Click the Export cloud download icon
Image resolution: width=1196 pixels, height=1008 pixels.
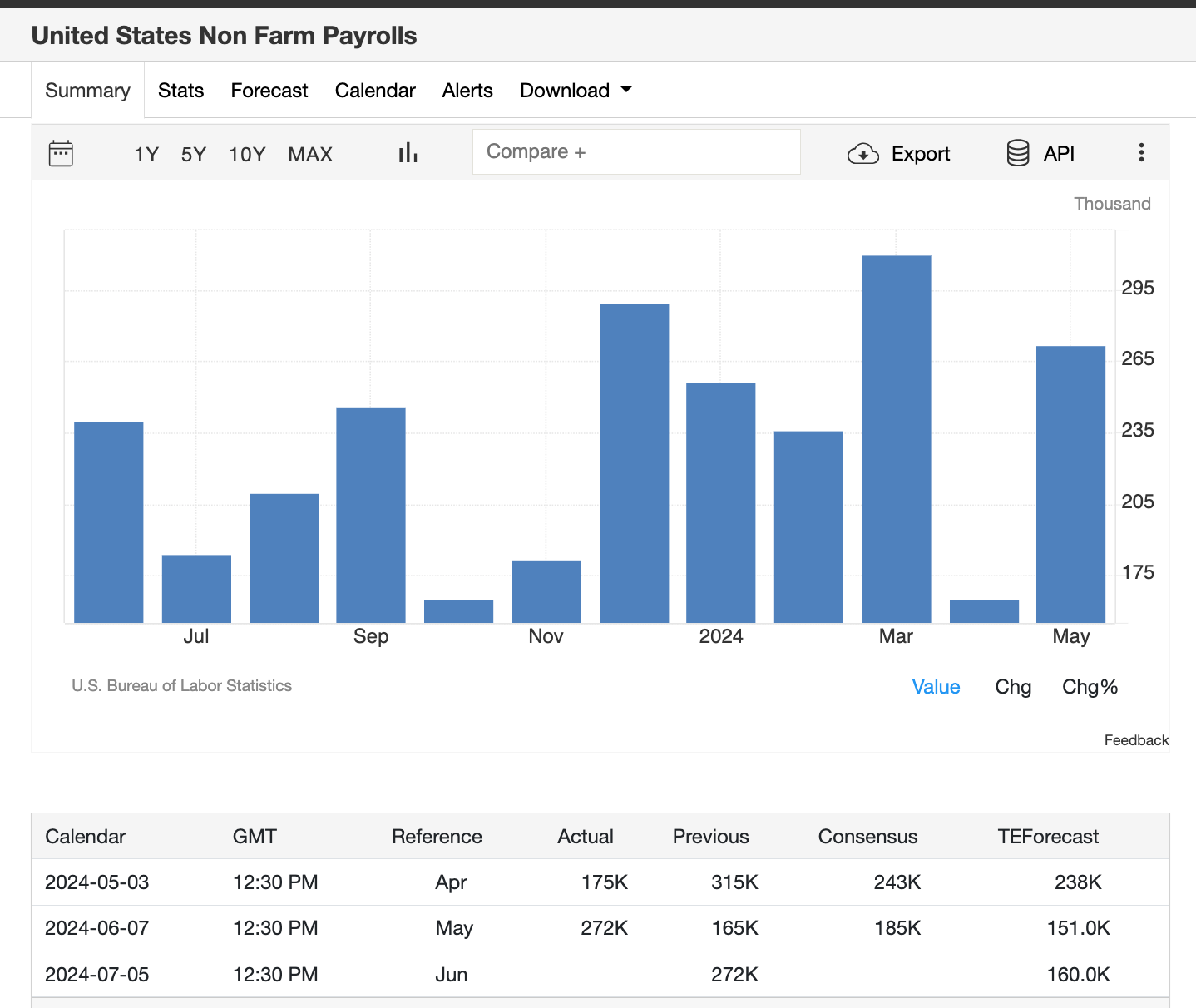pyautogui.click(x=863, y=154)
